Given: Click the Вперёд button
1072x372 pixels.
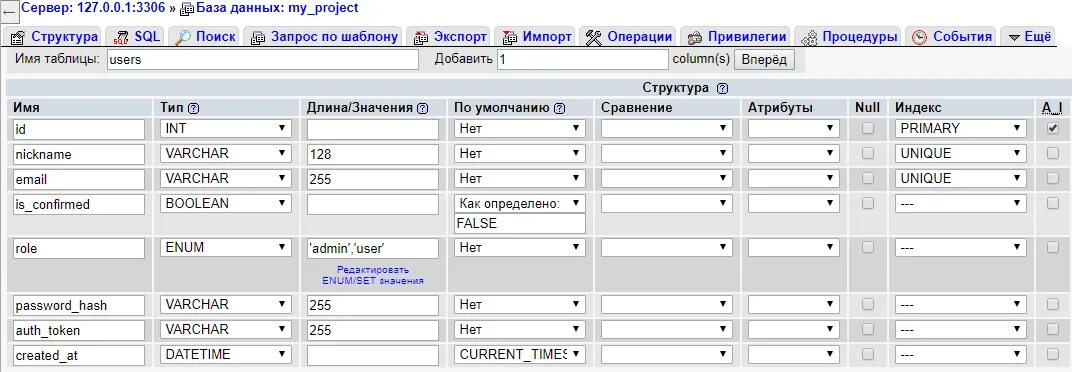Looking at the screenshot, I should click(x=764, y=59).
